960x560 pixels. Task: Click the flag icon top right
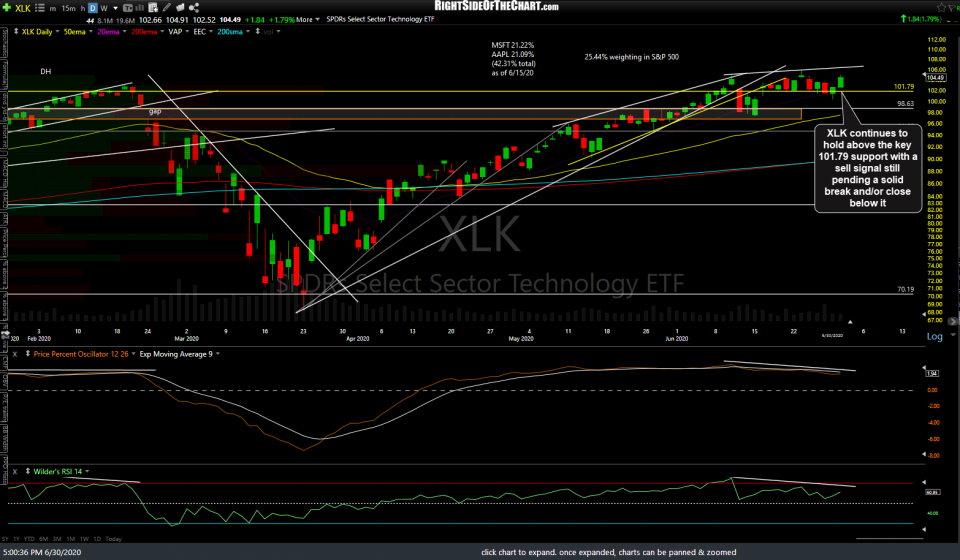pos(953,7)
